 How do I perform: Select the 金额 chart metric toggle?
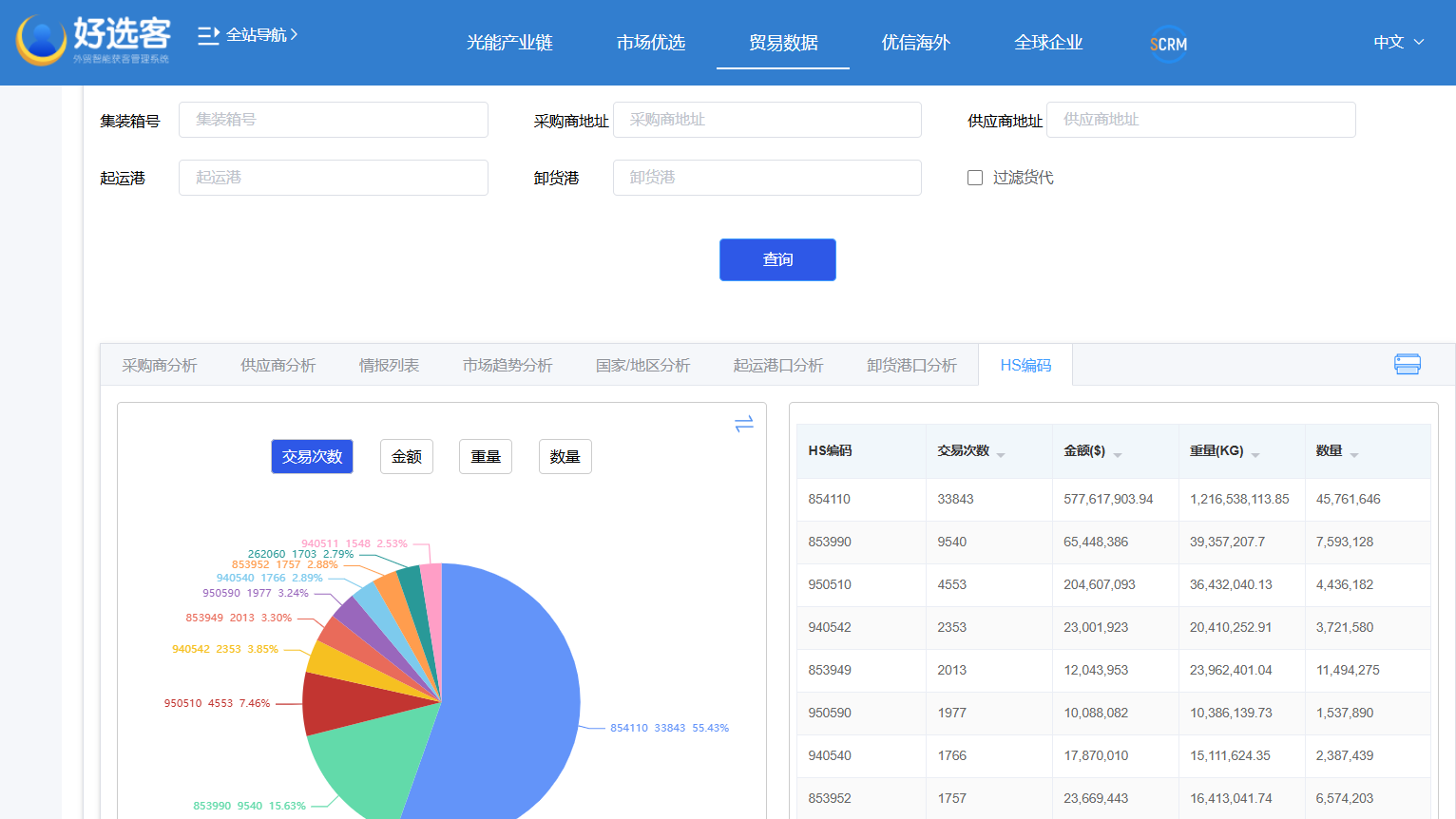coord(407,457)
